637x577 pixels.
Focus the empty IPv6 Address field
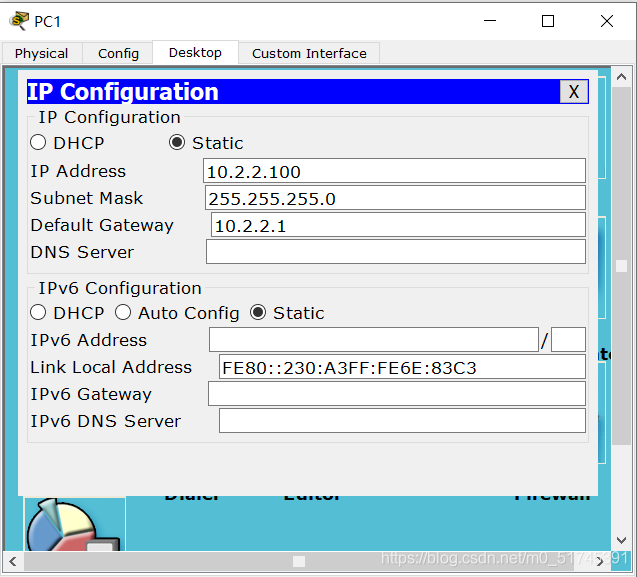coord(374,340)
